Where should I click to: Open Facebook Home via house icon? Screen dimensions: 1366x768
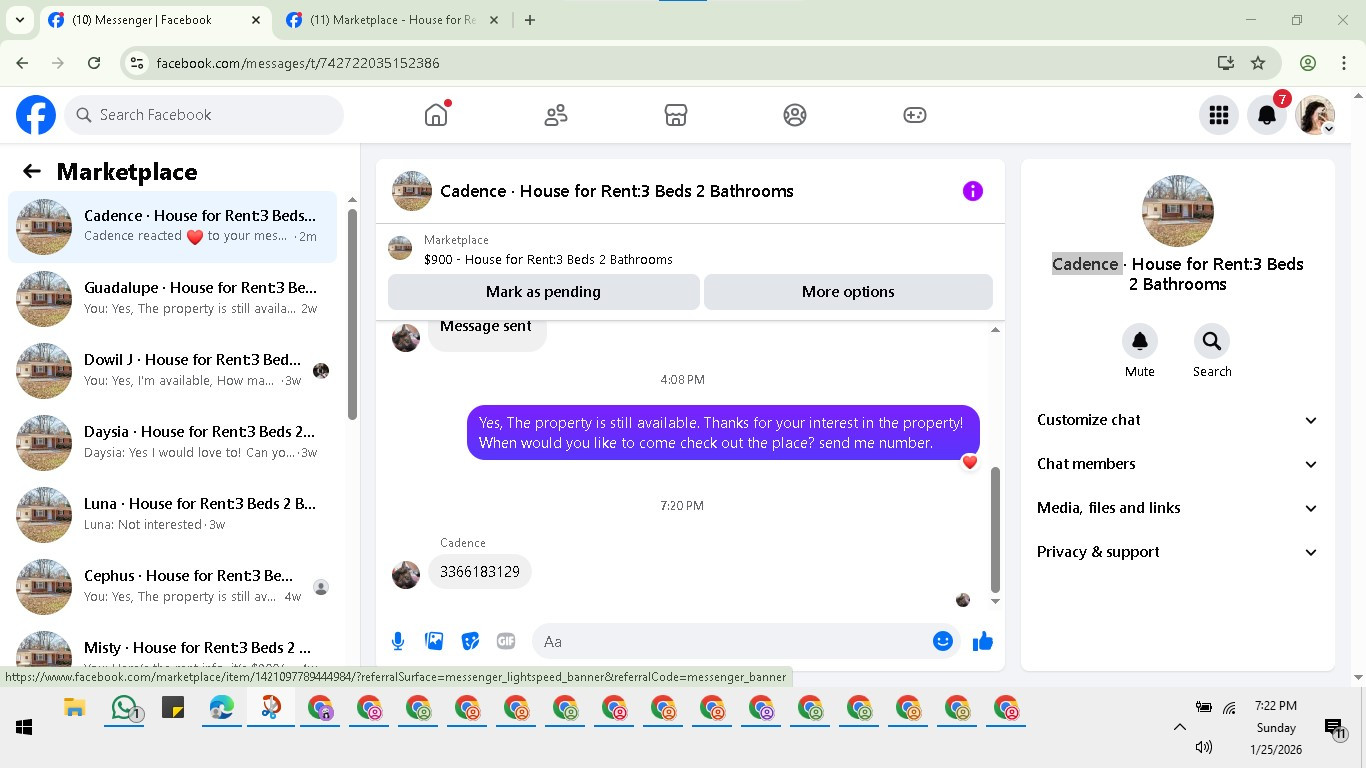pyautogui.click(x=436, y=115)
